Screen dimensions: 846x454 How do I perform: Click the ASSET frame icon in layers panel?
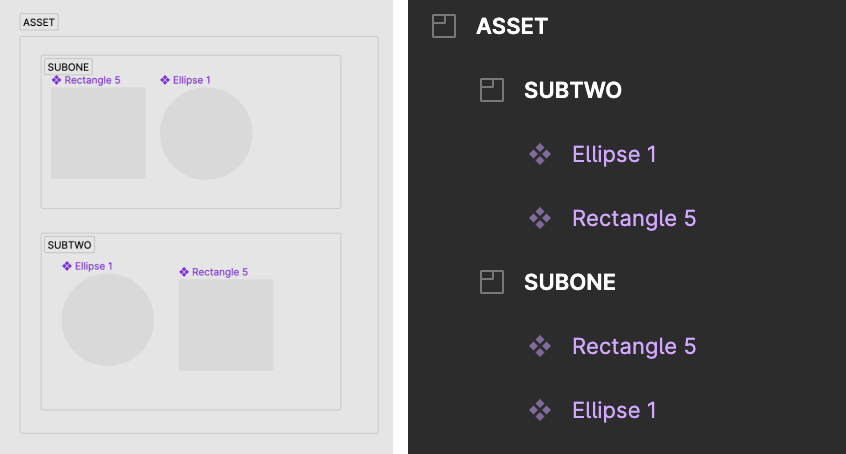(x=444, y=26)
